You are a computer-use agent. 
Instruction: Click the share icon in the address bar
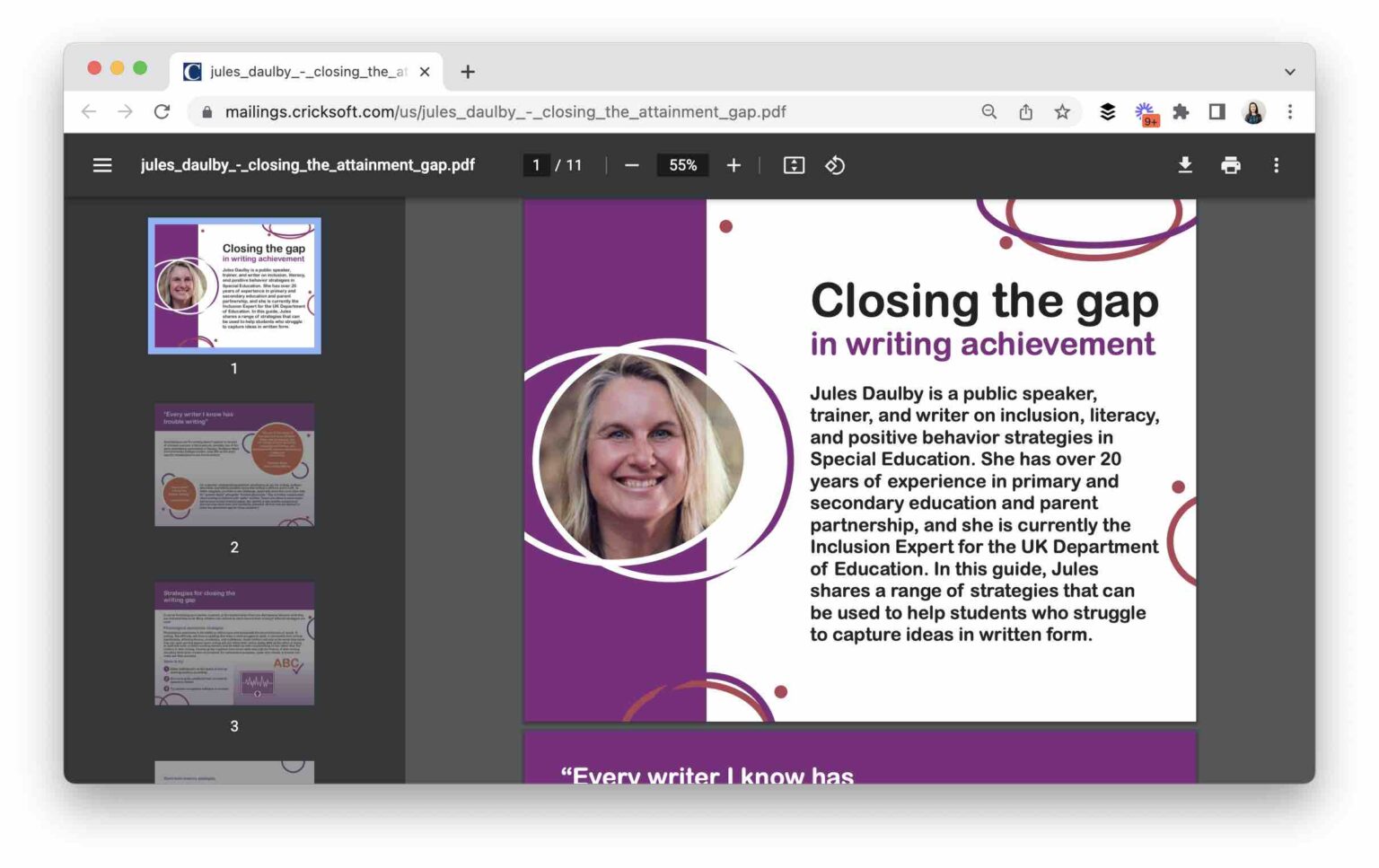(x=1025, y=111)
